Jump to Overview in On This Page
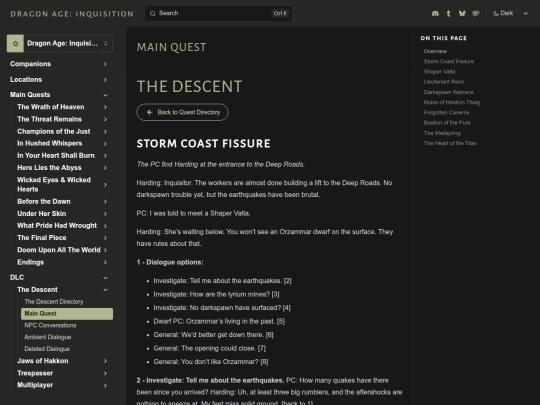This screenshot has width=540, height=405. point(435,51)
